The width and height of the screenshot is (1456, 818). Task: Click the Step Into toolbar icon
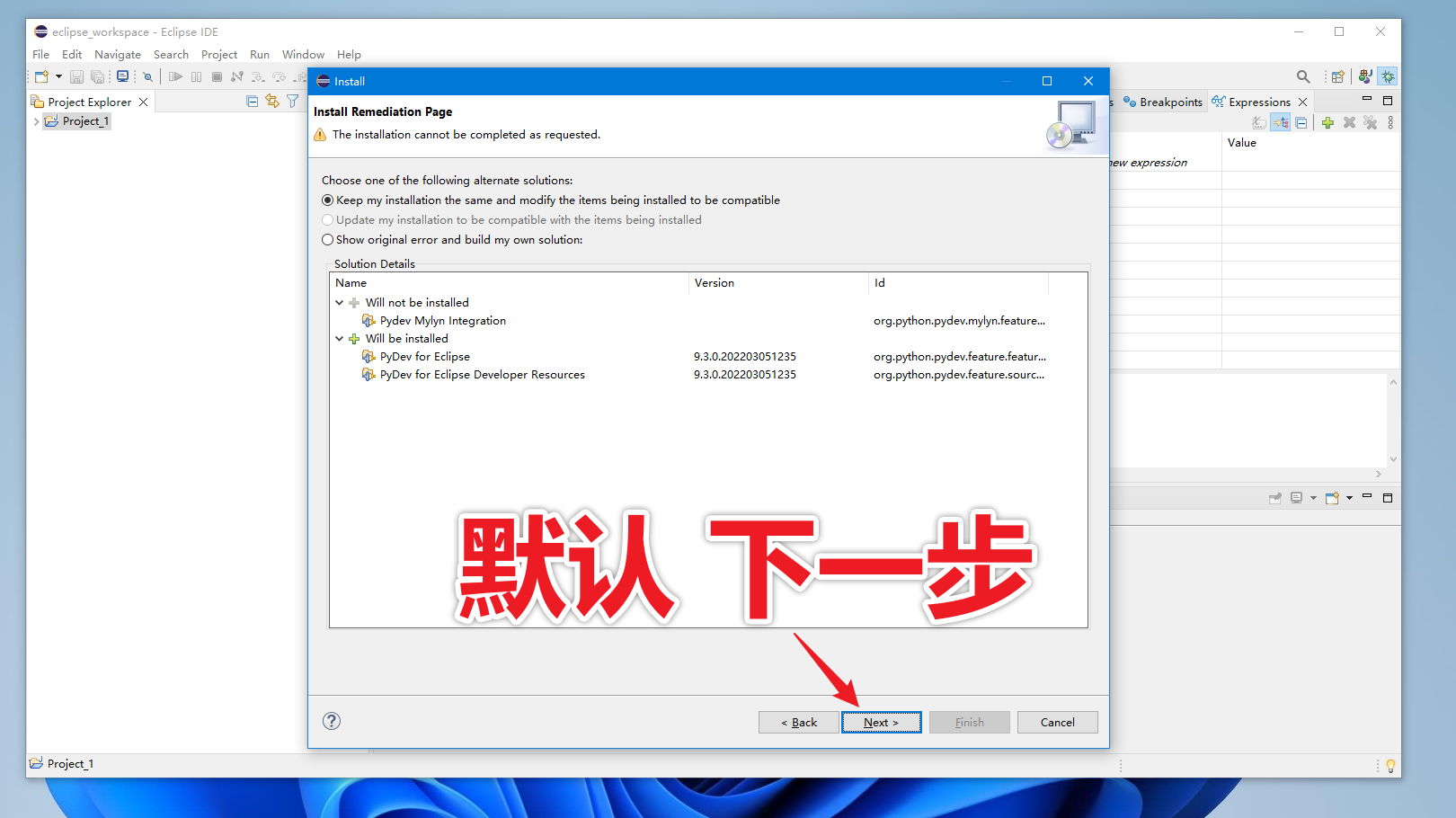(258, 76)
